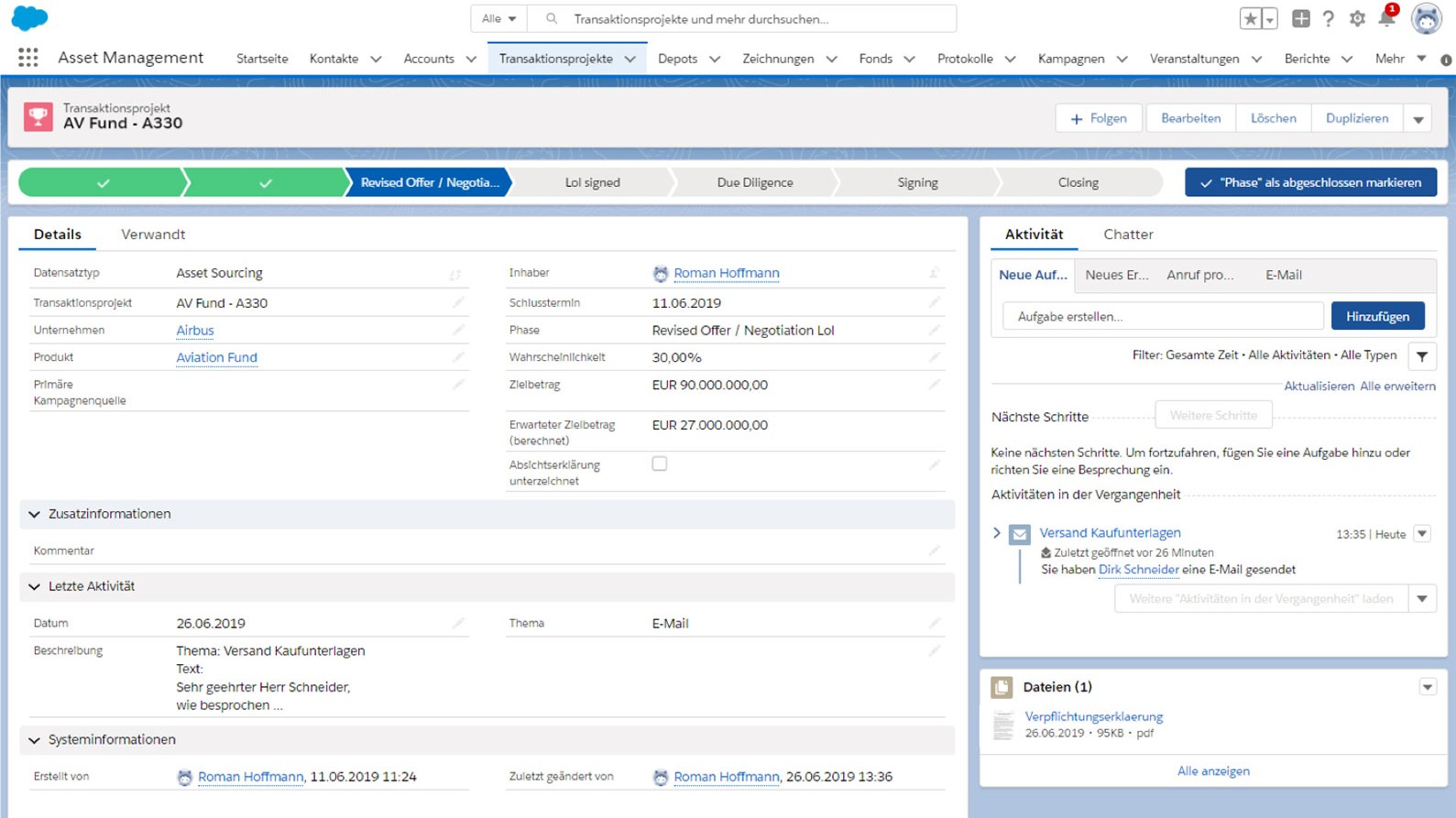
Task: Expand the Kontakte nav dropdown arrow
Action: tap(376, 59)
